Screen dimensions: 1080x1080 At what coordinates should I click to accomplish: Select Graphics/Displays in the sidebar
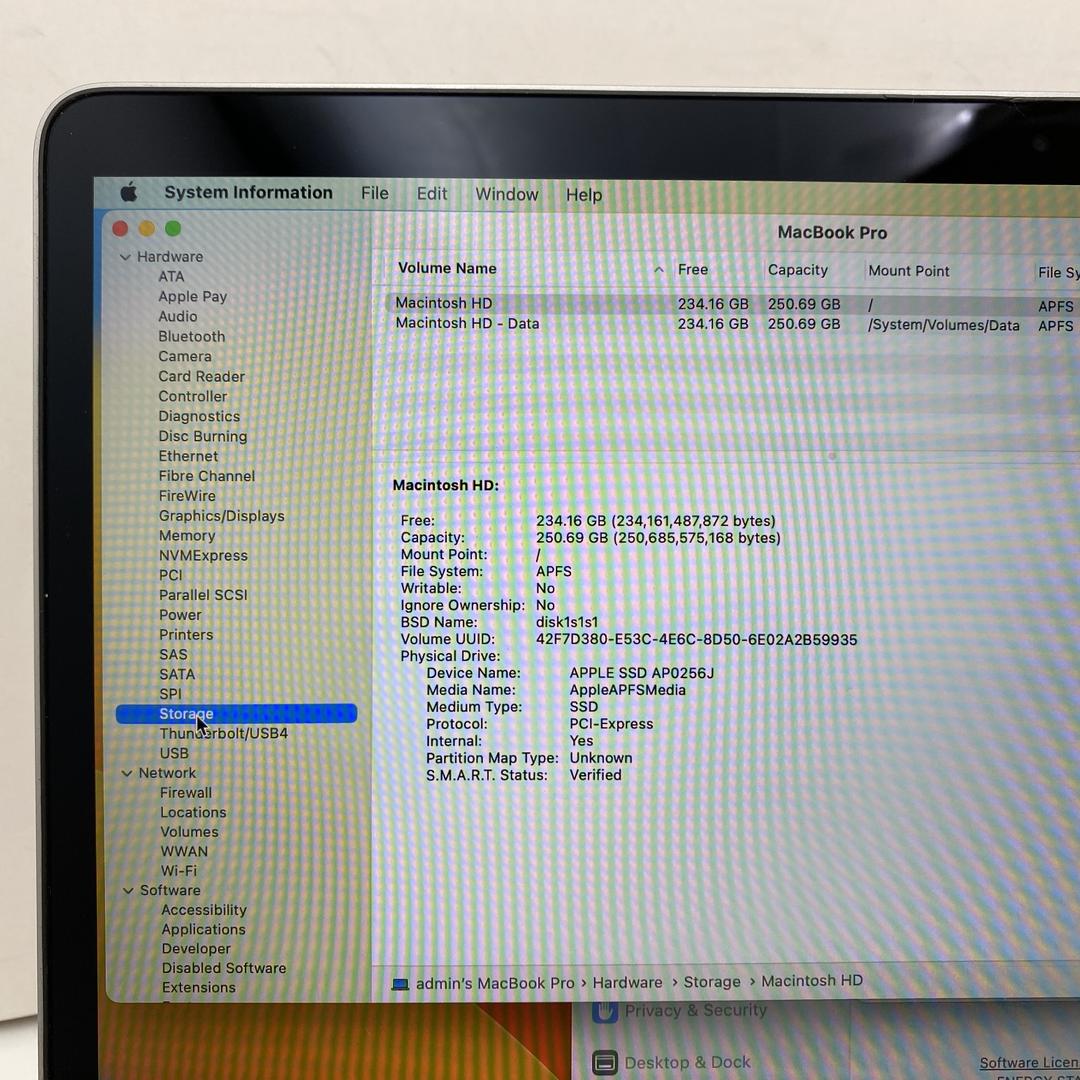pyautogui.click(x=221, y=517)
